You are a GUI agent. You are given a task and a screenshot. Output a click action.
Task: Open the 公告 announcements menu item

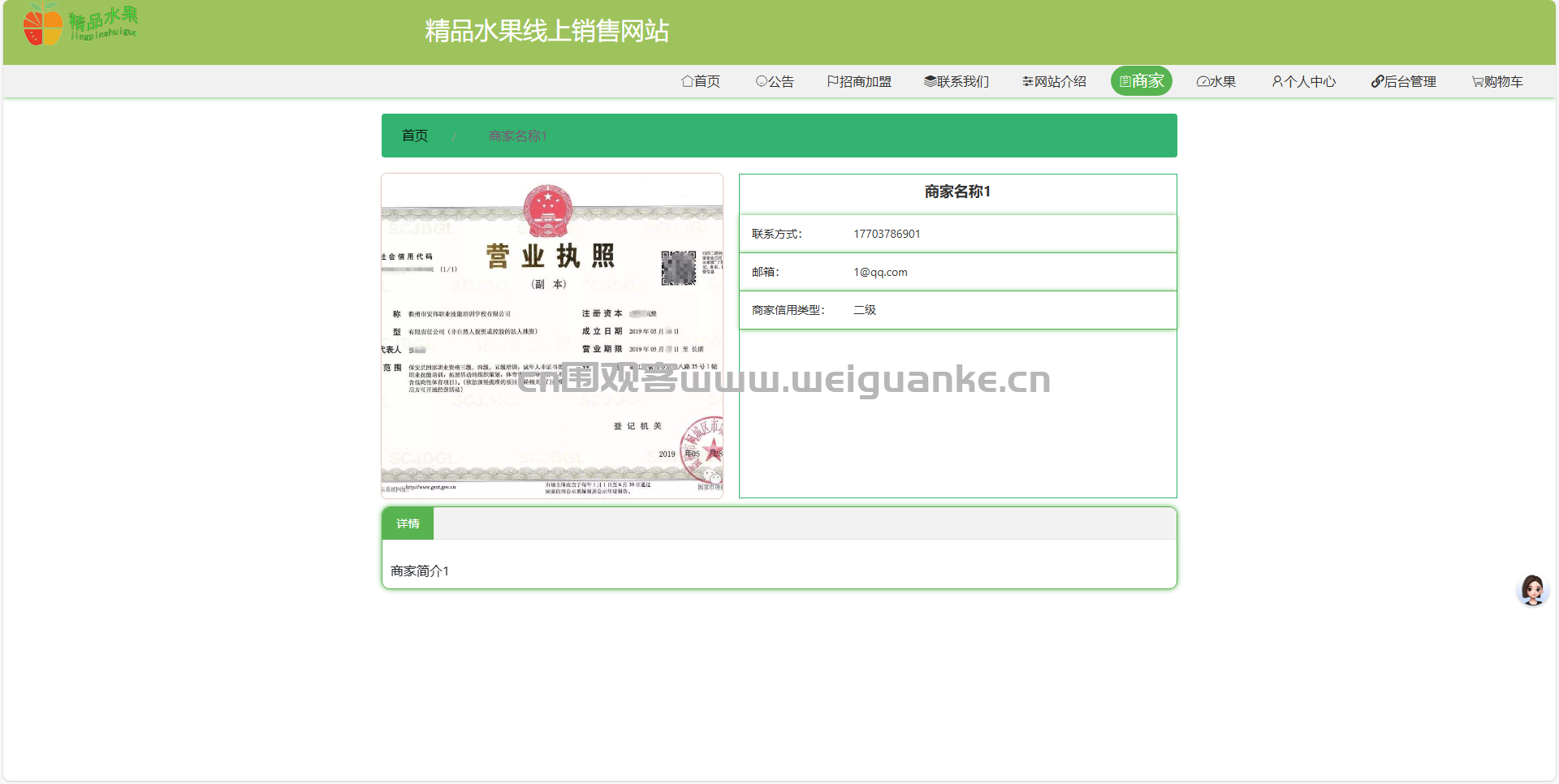pos(775,81)
